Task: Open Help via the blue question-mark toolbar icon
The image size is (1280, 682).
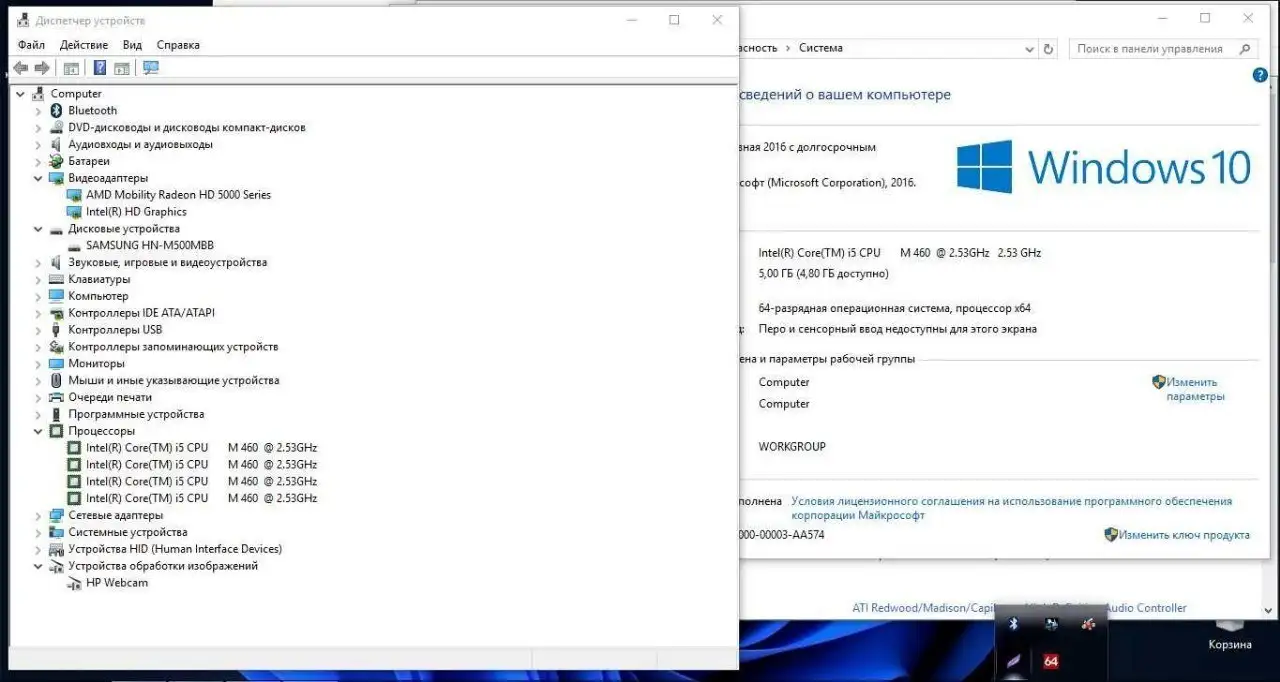Action: click(x=100, y=68)
